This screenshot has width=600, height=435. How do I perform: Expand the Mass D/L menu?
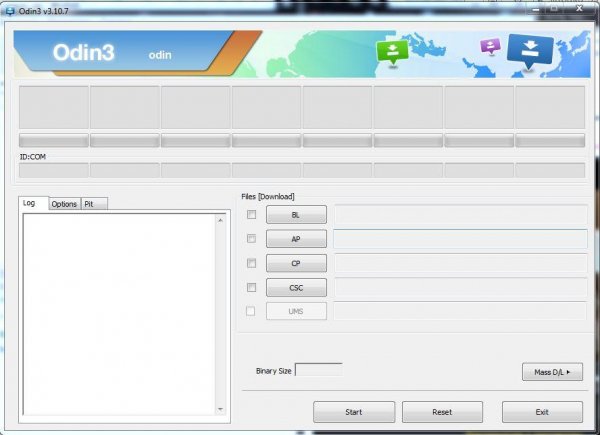(552, 372)
